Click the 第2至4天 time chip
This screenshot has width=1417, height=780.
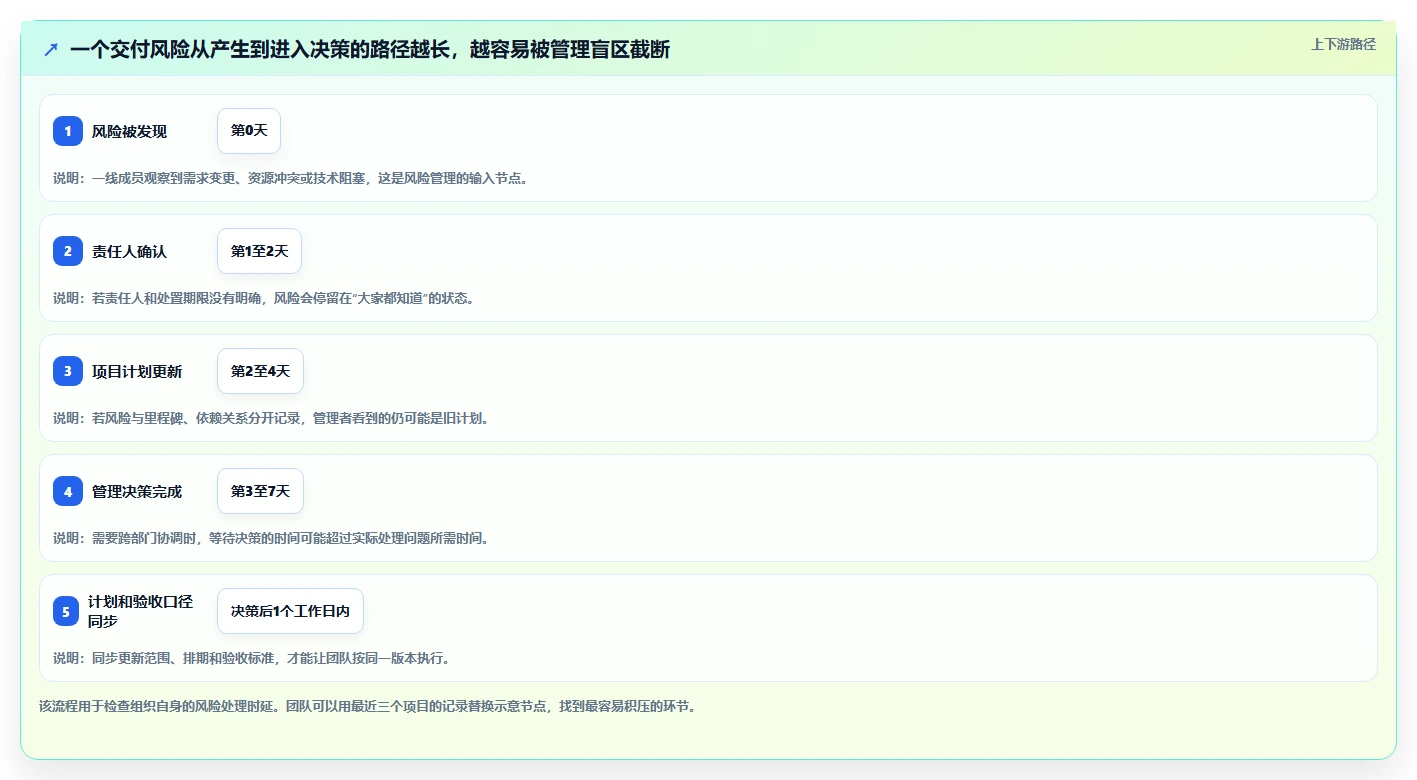click(x=260, y=371)
